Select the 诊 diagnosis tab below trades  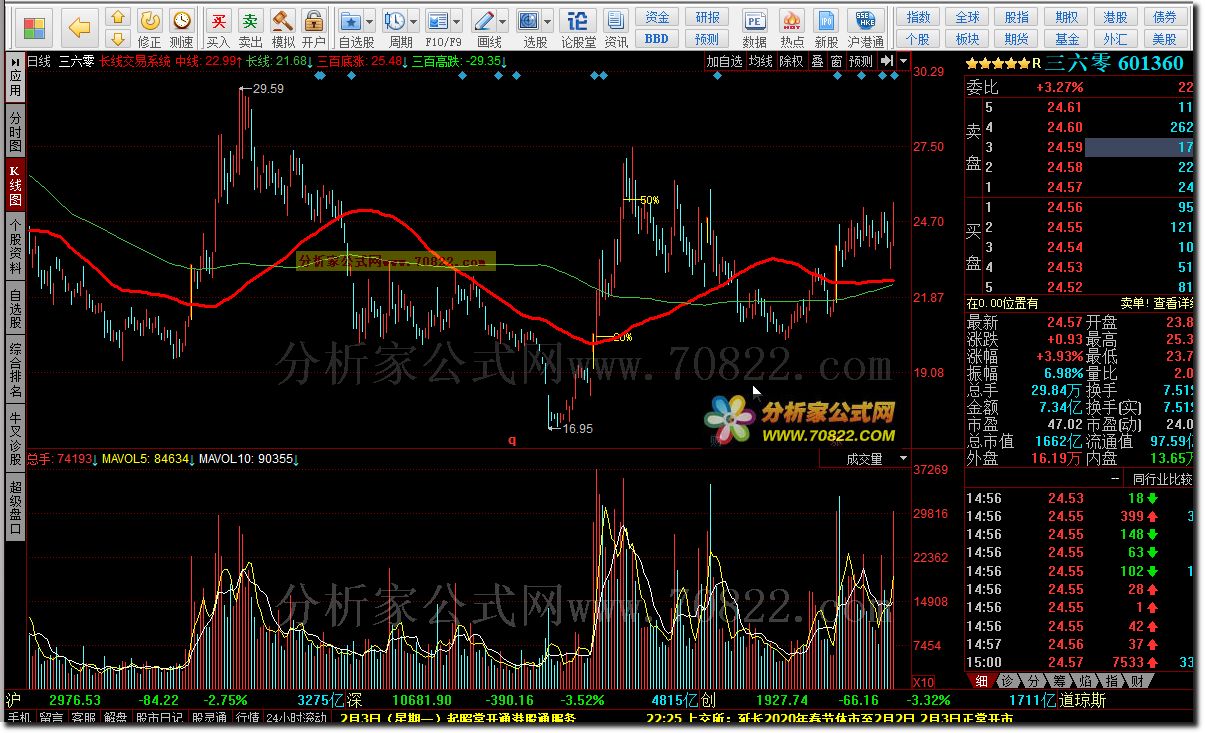[1006, 681]
